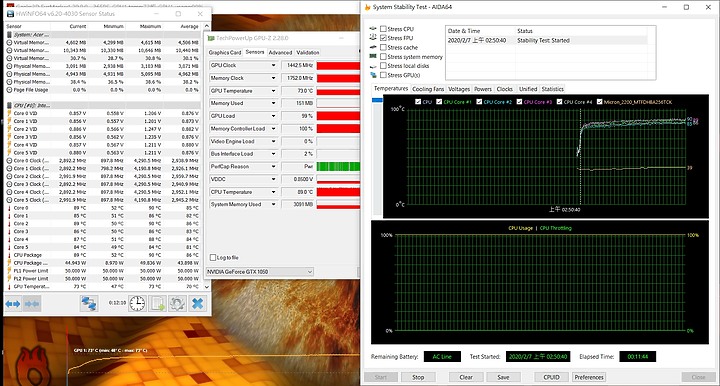Image resolution: width=720 pixels, height=386 pixels.
Task: Click GPU-Z title bar logo icon
Action: (x=211, y=38)
